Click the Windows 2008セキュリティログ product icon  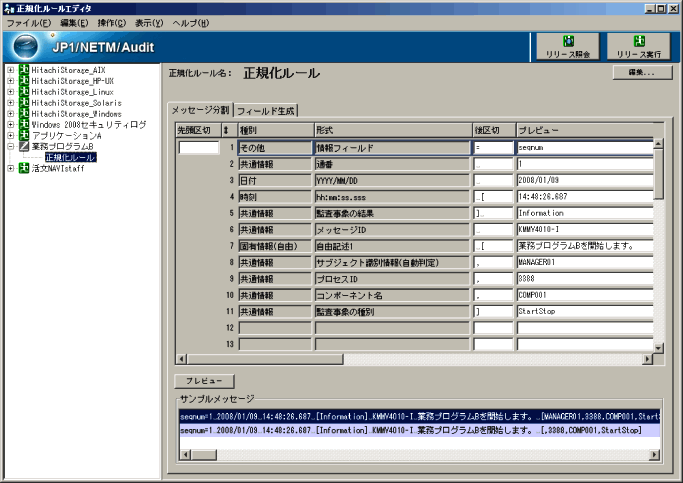point(23,125)
